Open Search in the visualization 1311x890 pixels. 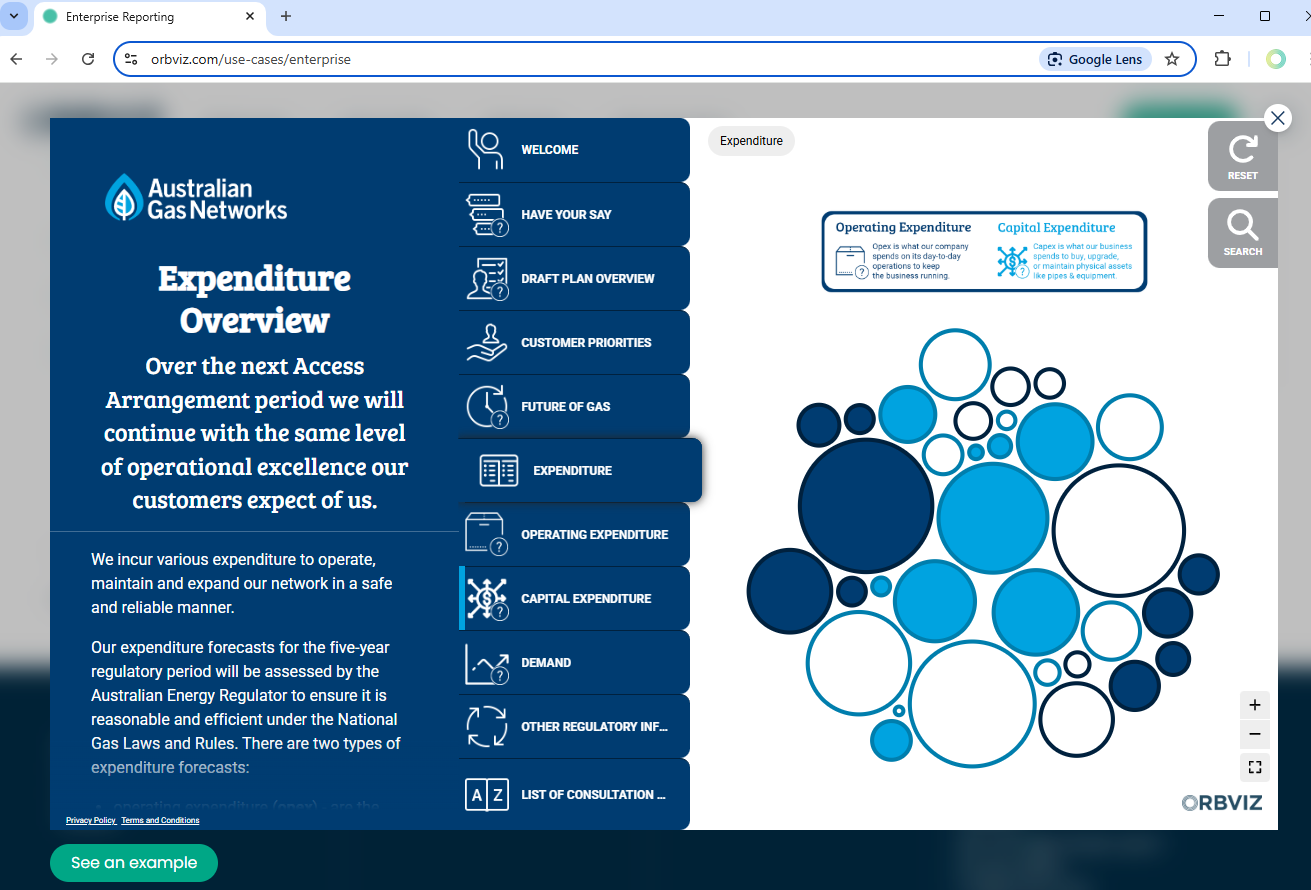(x=1243, y=233)
